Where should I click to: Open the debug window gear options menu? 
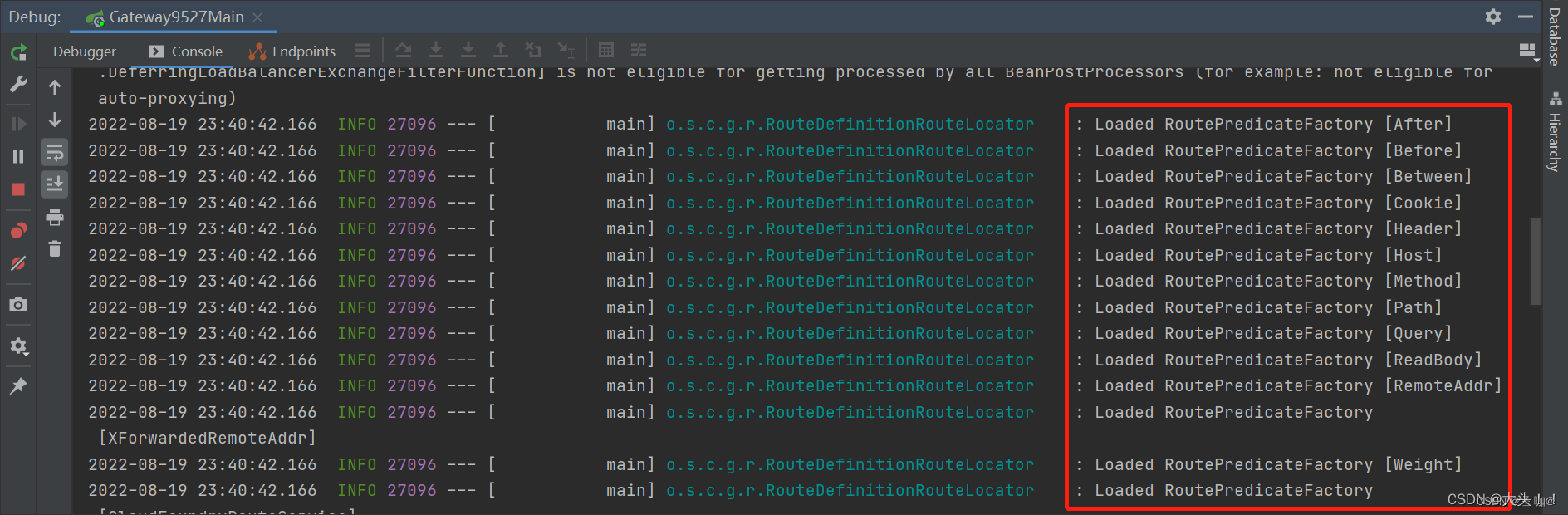(1493, 17)
